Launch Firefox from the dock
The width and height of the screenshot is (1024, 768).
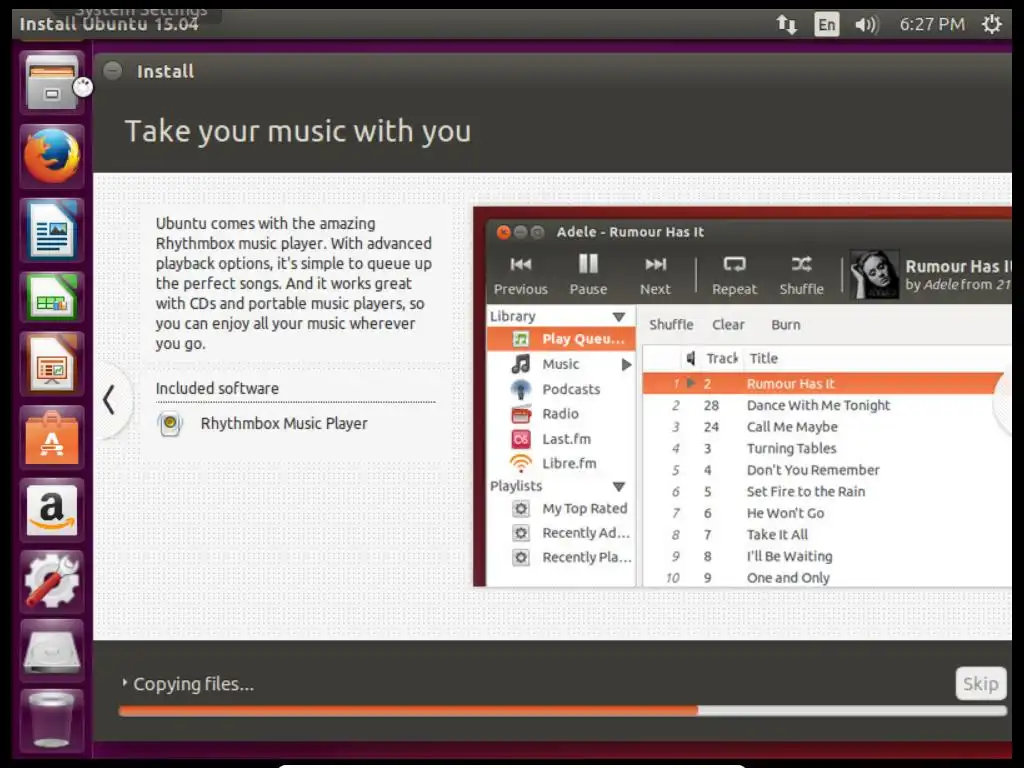[52, 157]
